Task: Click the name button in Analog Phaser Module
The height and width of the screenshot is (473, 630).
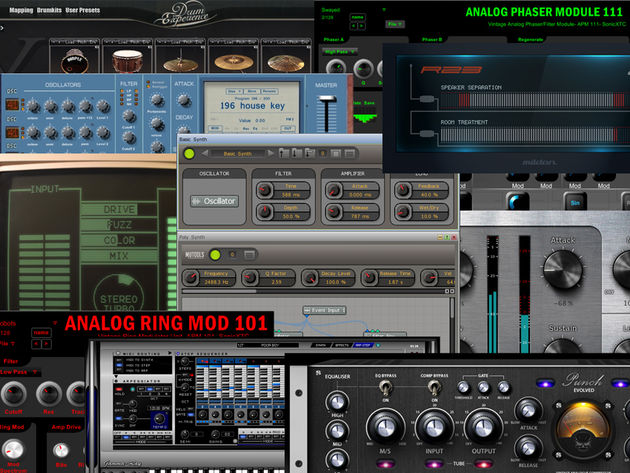Action: tap(357, 17)
